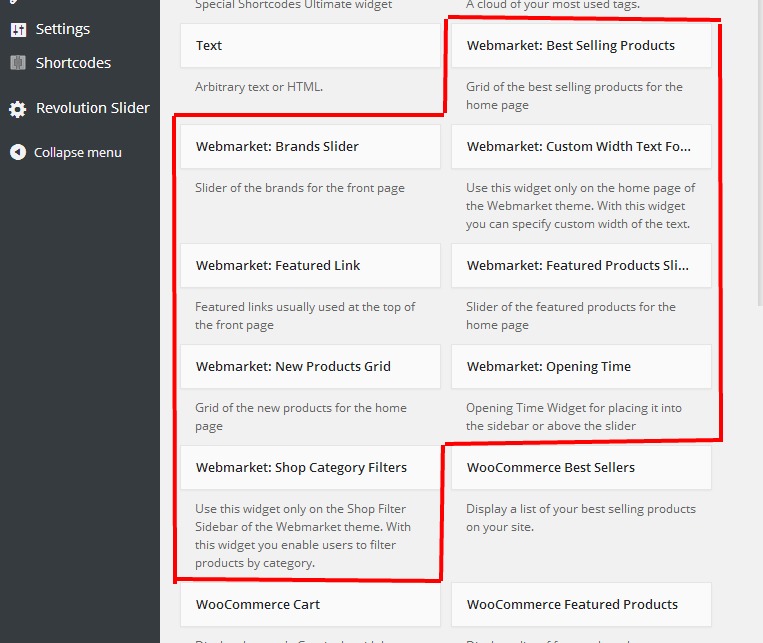The image size is (763, 643).
Task: Select WooCommerce Cart widget
Action: 310,605
